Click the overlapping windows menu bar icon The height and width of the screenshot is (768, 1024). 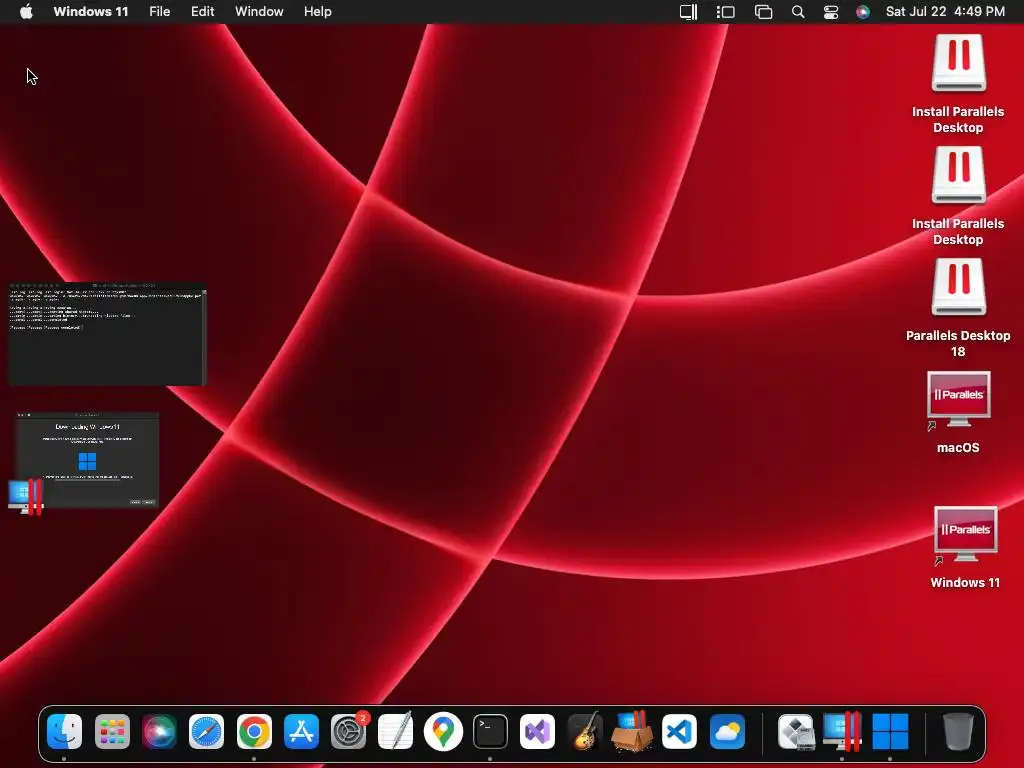pyautogui.click(x=763, y=12)
